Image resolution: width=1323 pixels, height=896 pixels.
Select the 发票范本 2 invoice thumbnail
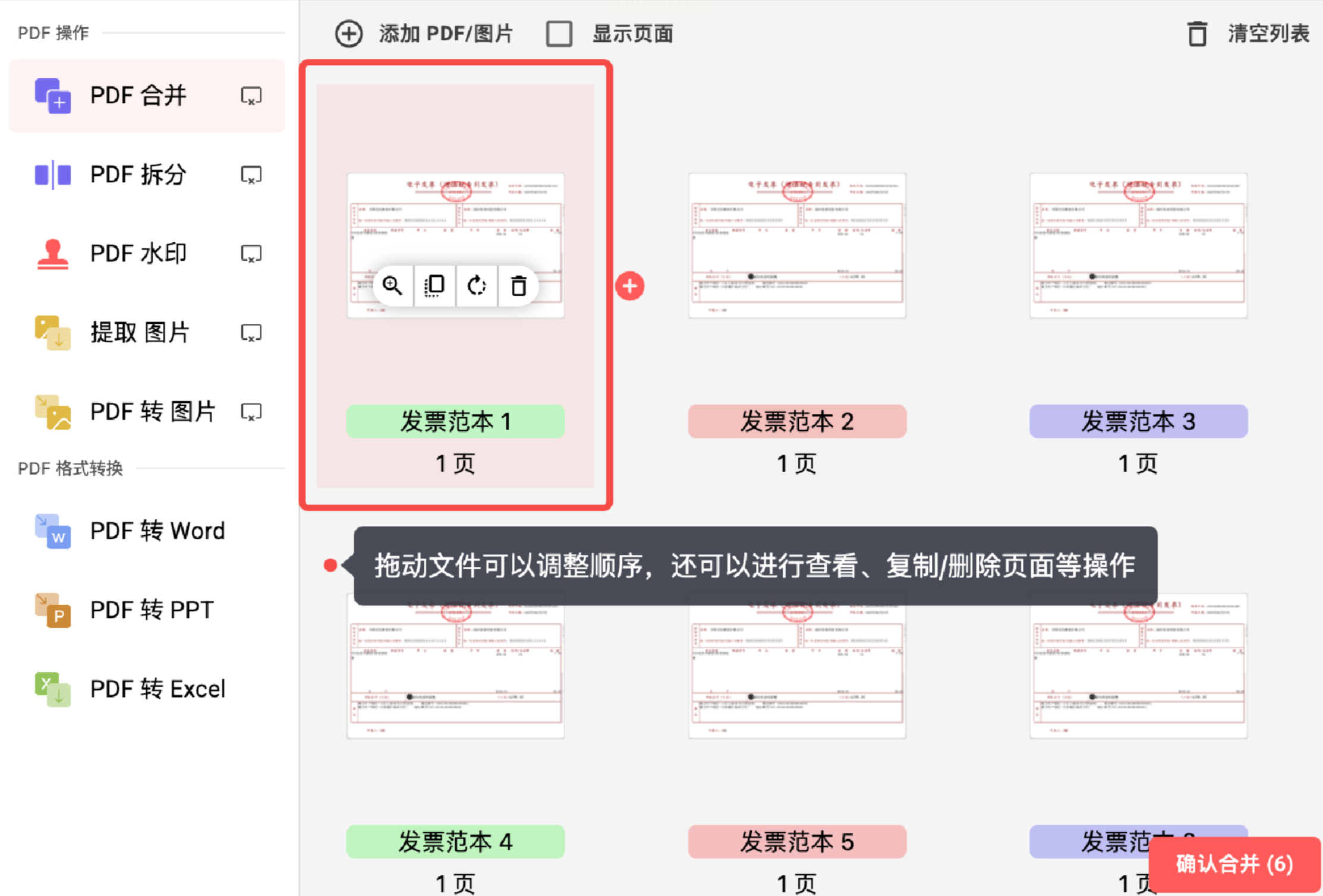click(x=797, y=245)
